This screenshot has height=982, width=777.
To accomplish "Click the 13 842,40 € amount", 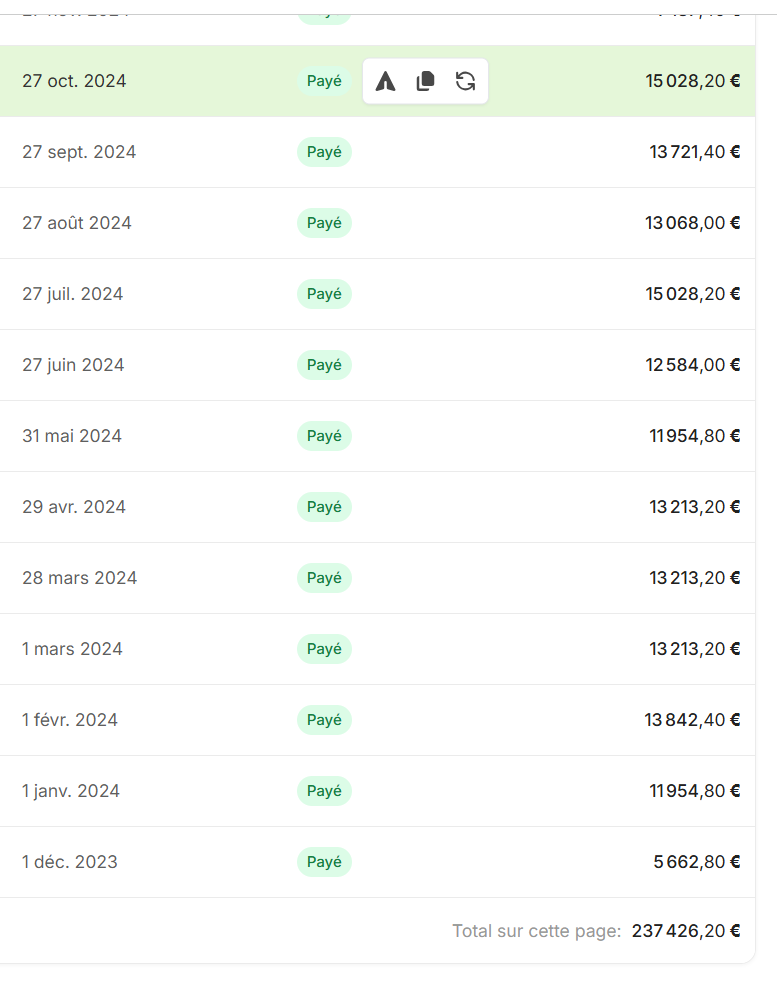I will coord(693,720).
